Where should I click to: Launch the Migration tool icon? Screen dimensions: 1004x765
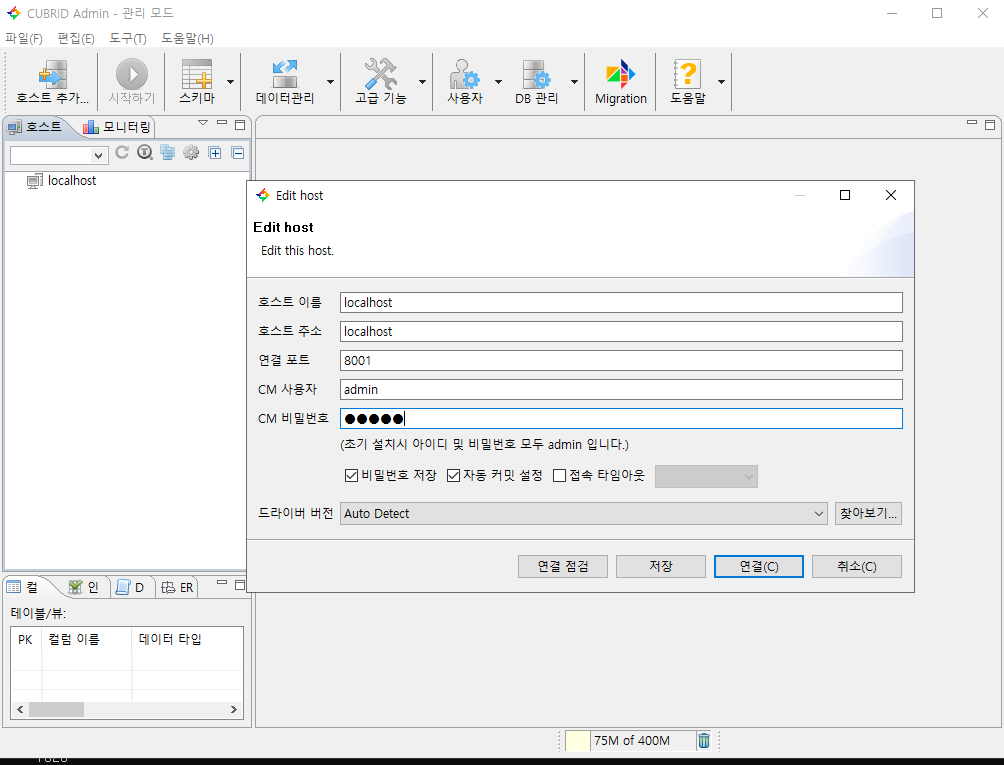click(621, 75)
